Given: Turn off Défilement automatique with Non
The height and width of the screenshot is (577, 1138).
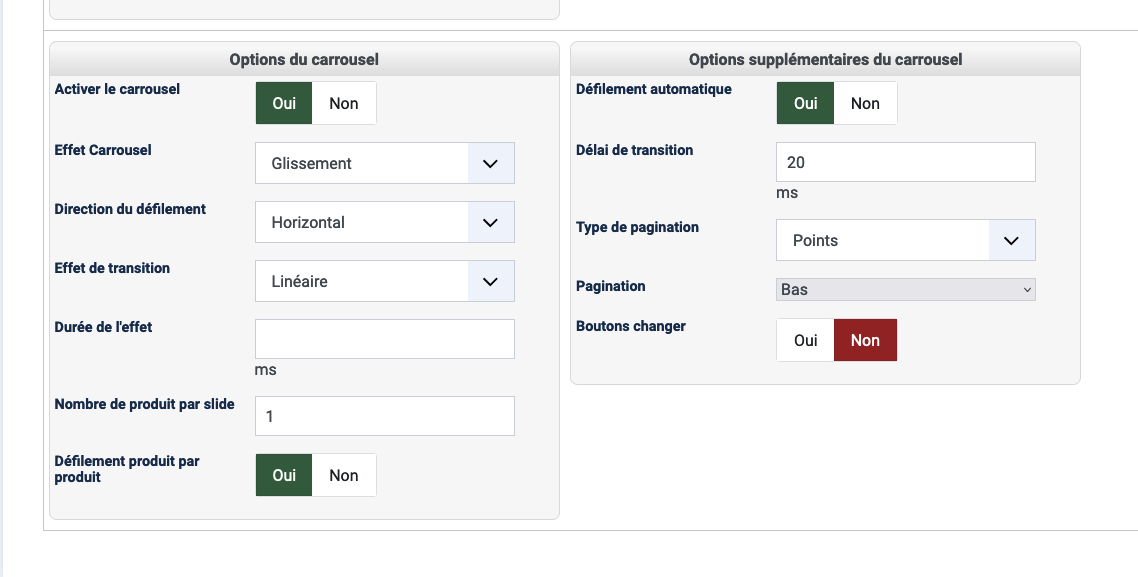Looking at the screenshot, I should coord(865,104).
